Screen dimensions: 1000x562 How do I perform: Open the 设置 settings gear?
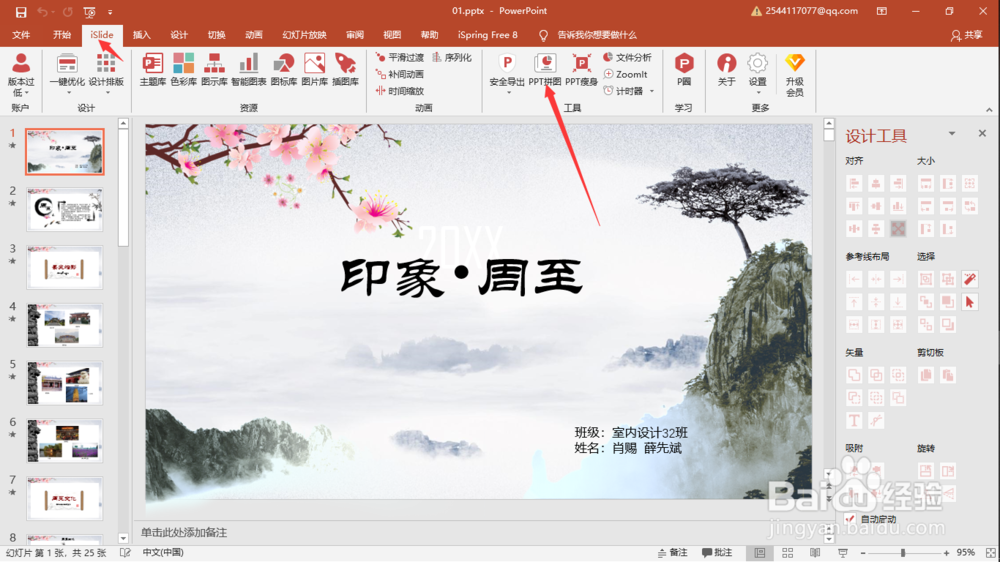(x=757, y=69)
